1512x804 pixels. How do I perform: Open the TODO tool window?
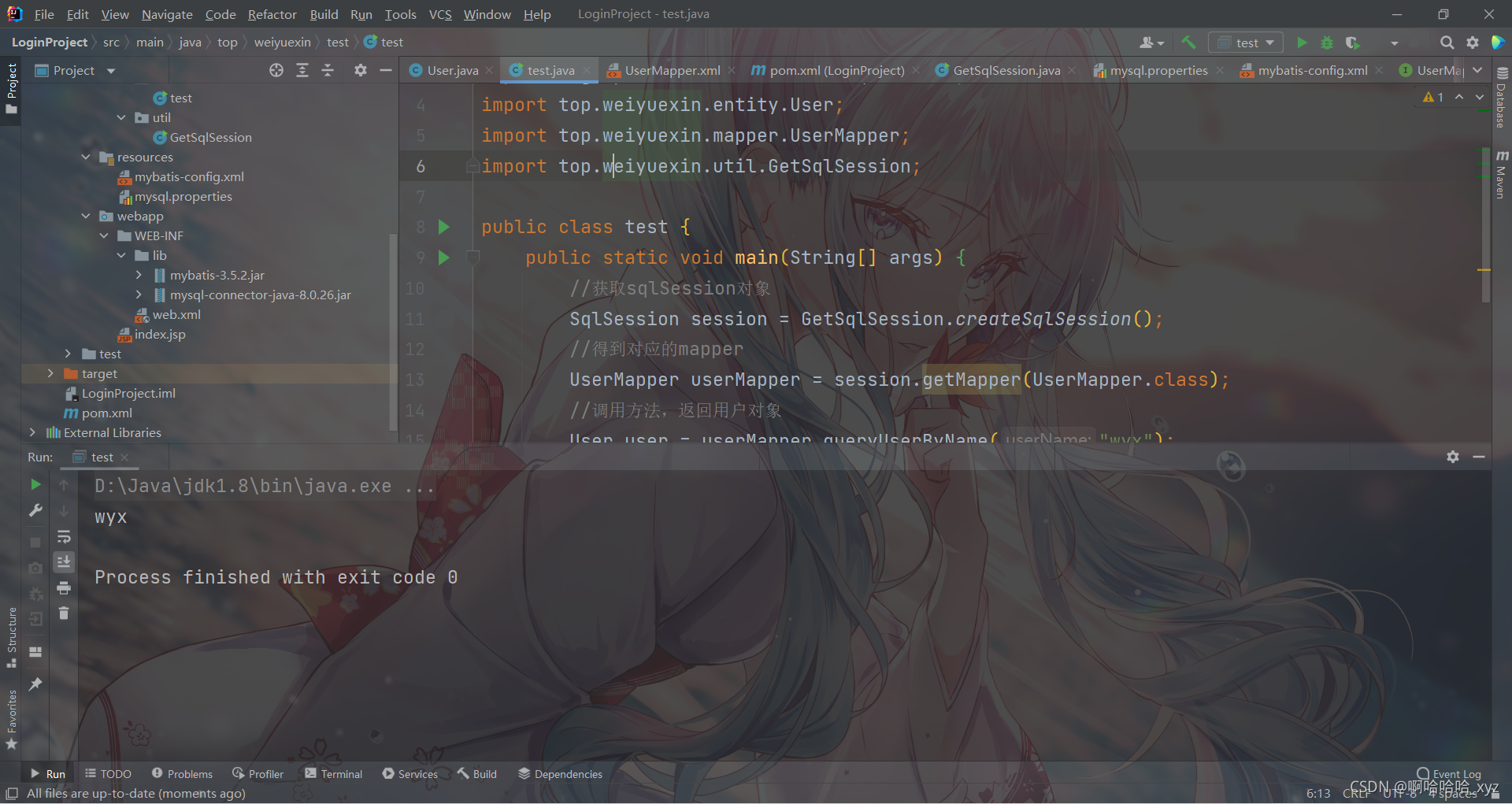click(x=109, y=774)
